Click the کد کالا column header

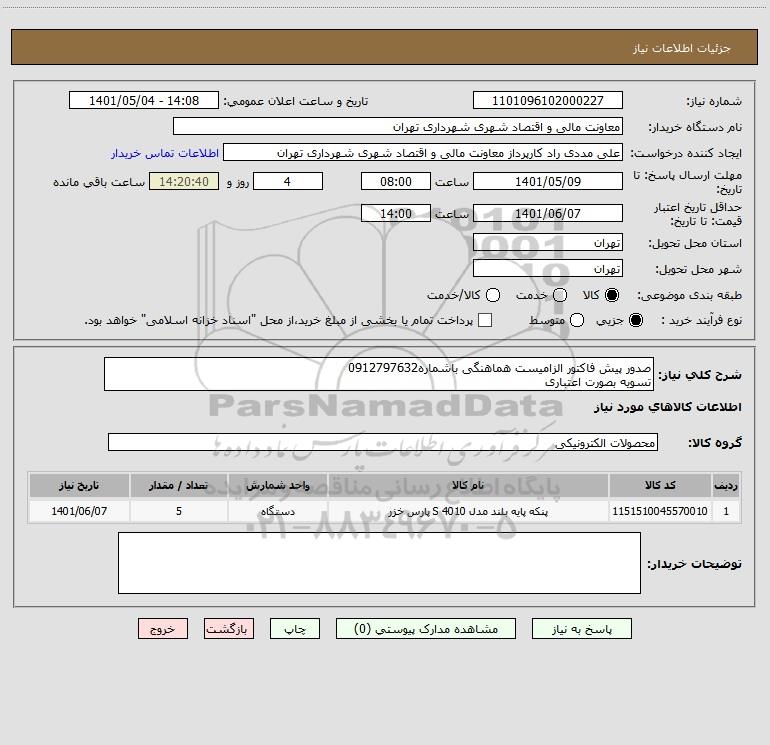pos(660,486)
